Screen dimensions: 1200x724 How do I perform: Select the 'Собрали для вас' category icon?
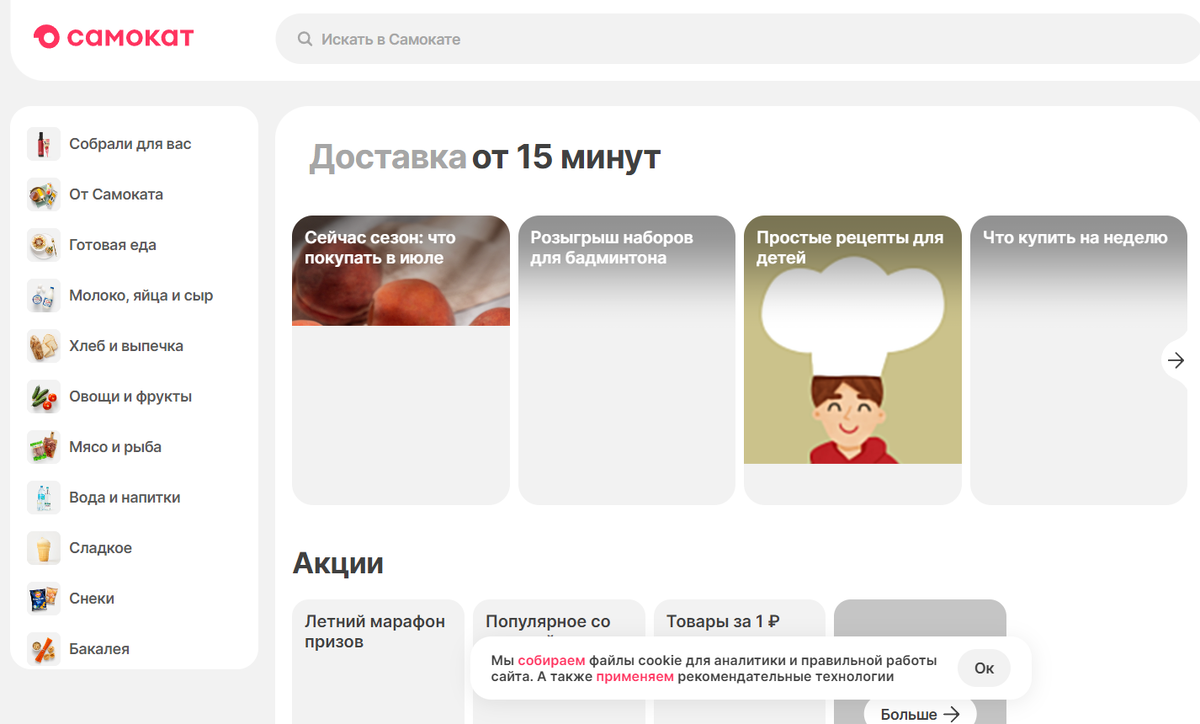[44, 143]
